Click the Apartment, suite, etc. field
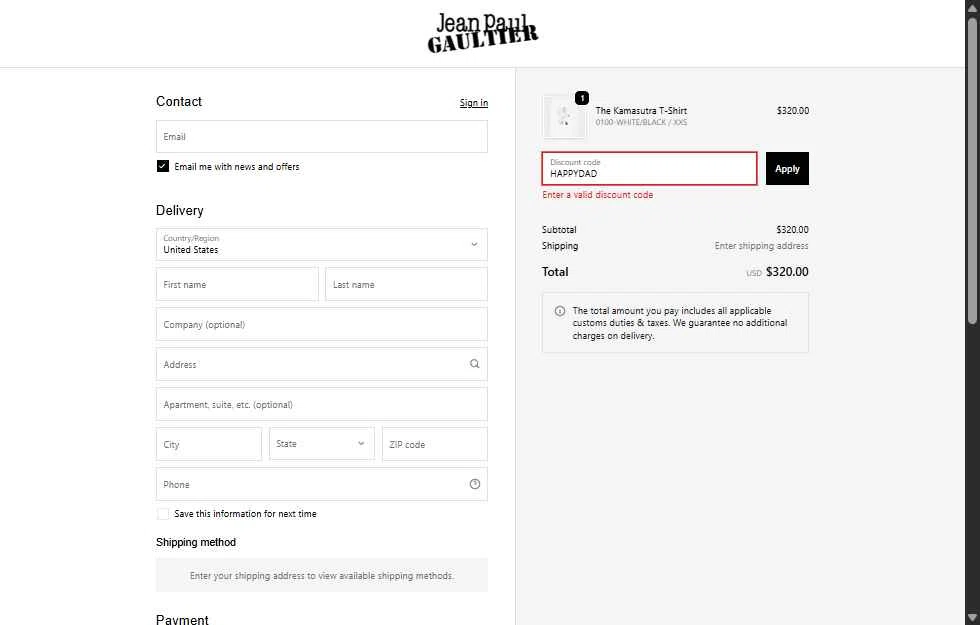The width and height of the screenshot is (980, 625). (321, 404)
